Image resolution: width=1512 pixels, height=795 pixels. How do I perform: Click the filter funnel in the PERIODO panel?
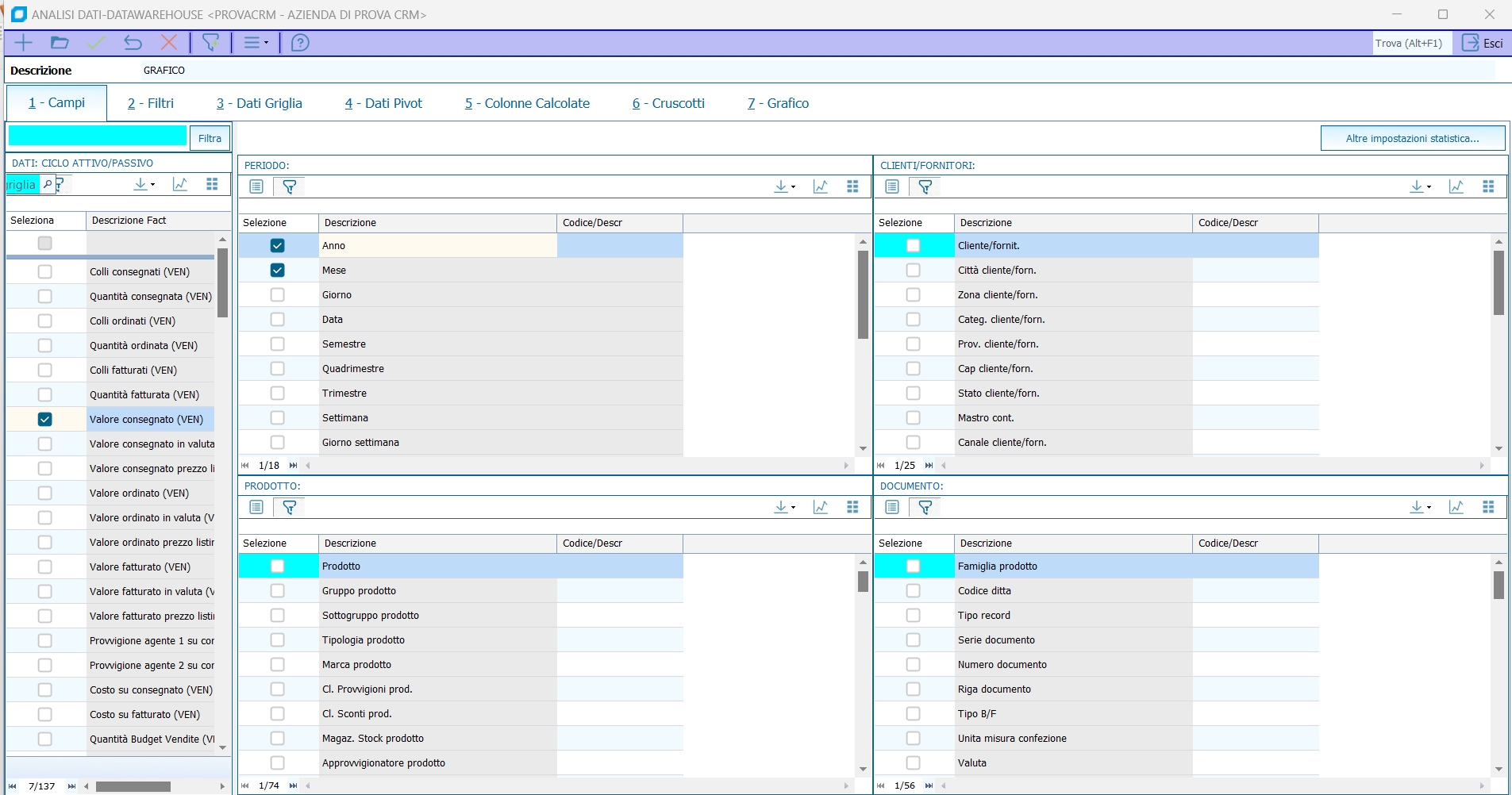click(x=290, y=186)
